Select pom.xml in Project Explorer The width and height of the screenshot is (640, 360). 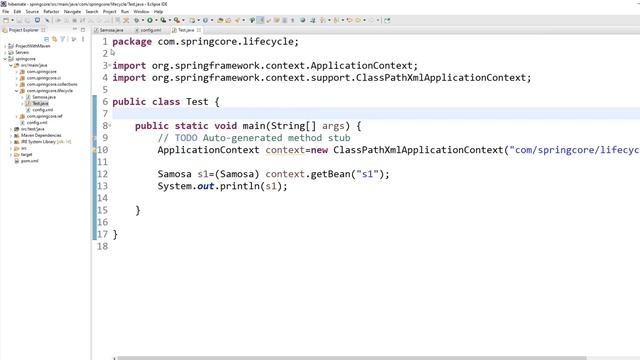tap(29, 161)
